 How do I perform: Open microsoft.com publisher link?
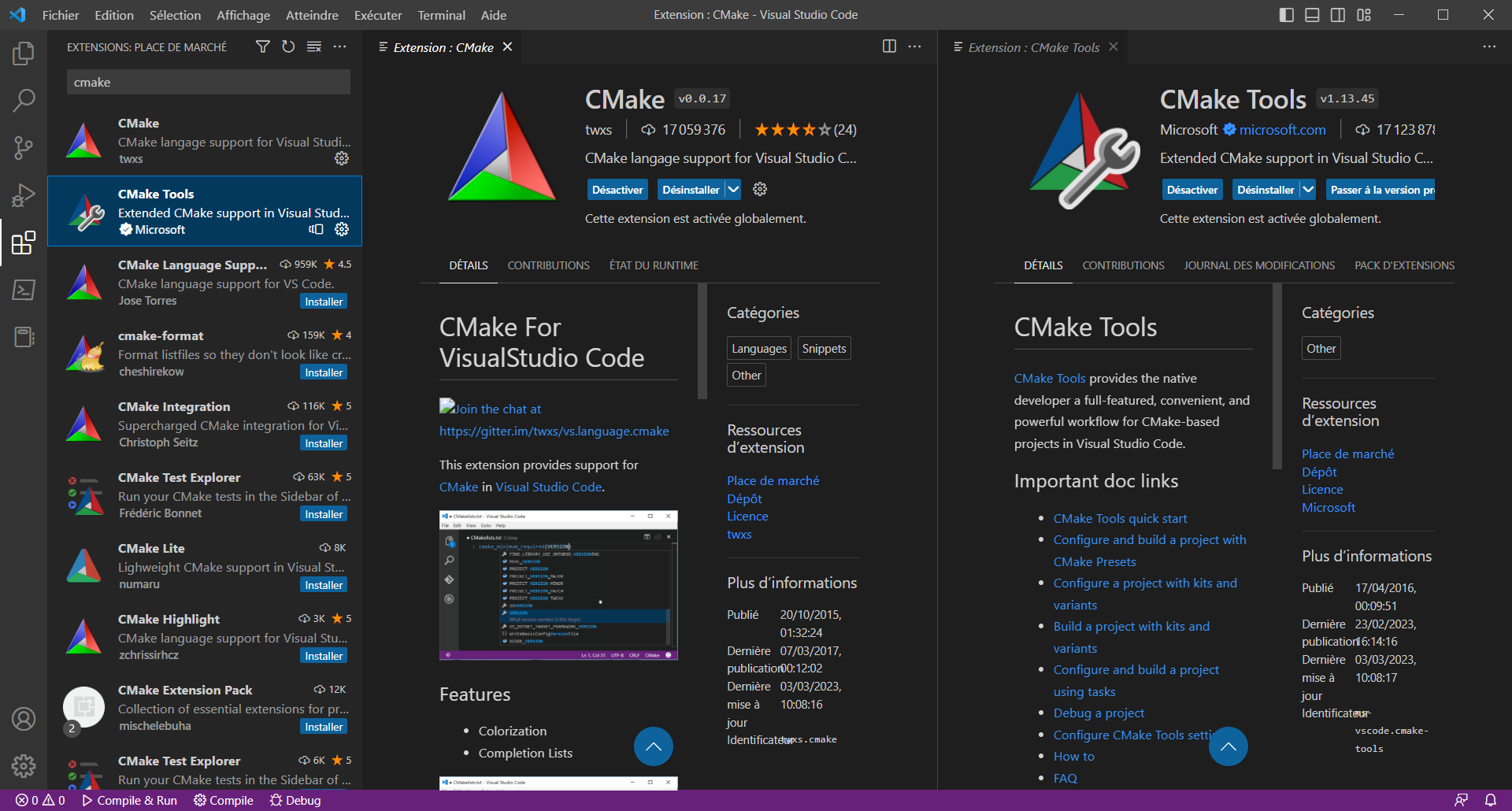pos(1282,130)
